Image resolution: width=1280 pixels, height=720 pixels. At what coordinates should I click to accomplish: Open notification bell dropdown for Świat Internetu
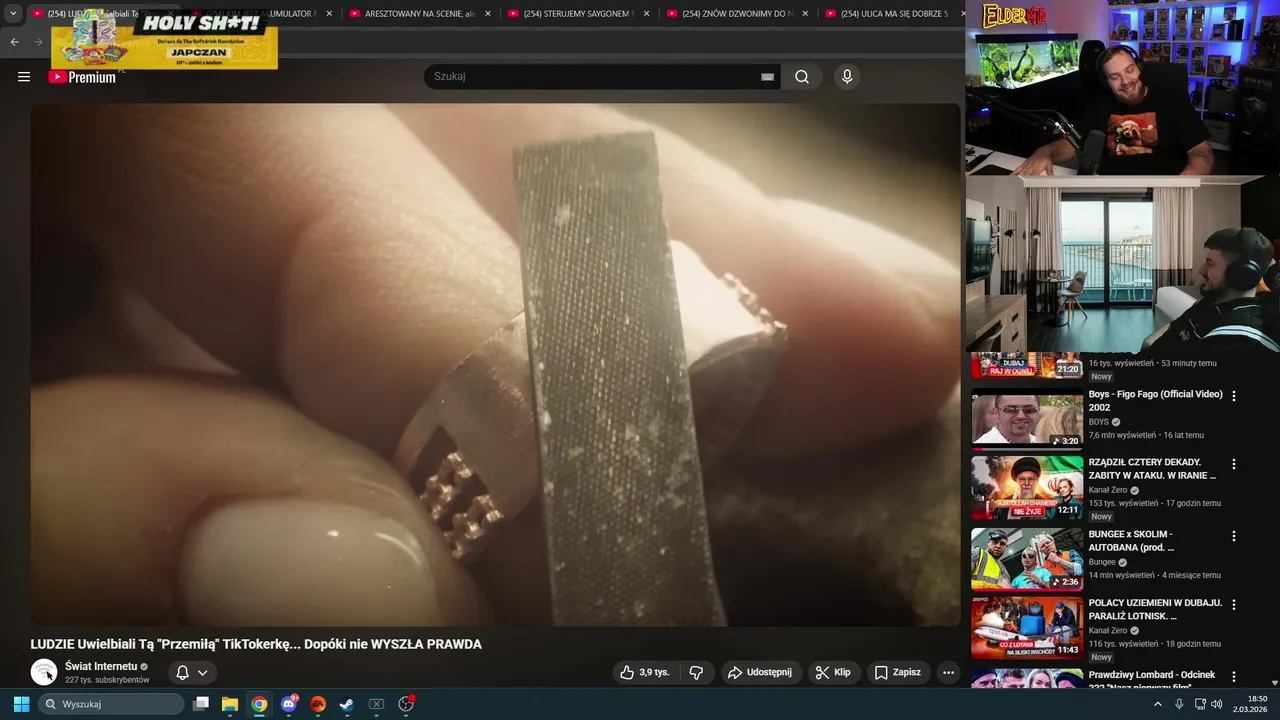192,673
